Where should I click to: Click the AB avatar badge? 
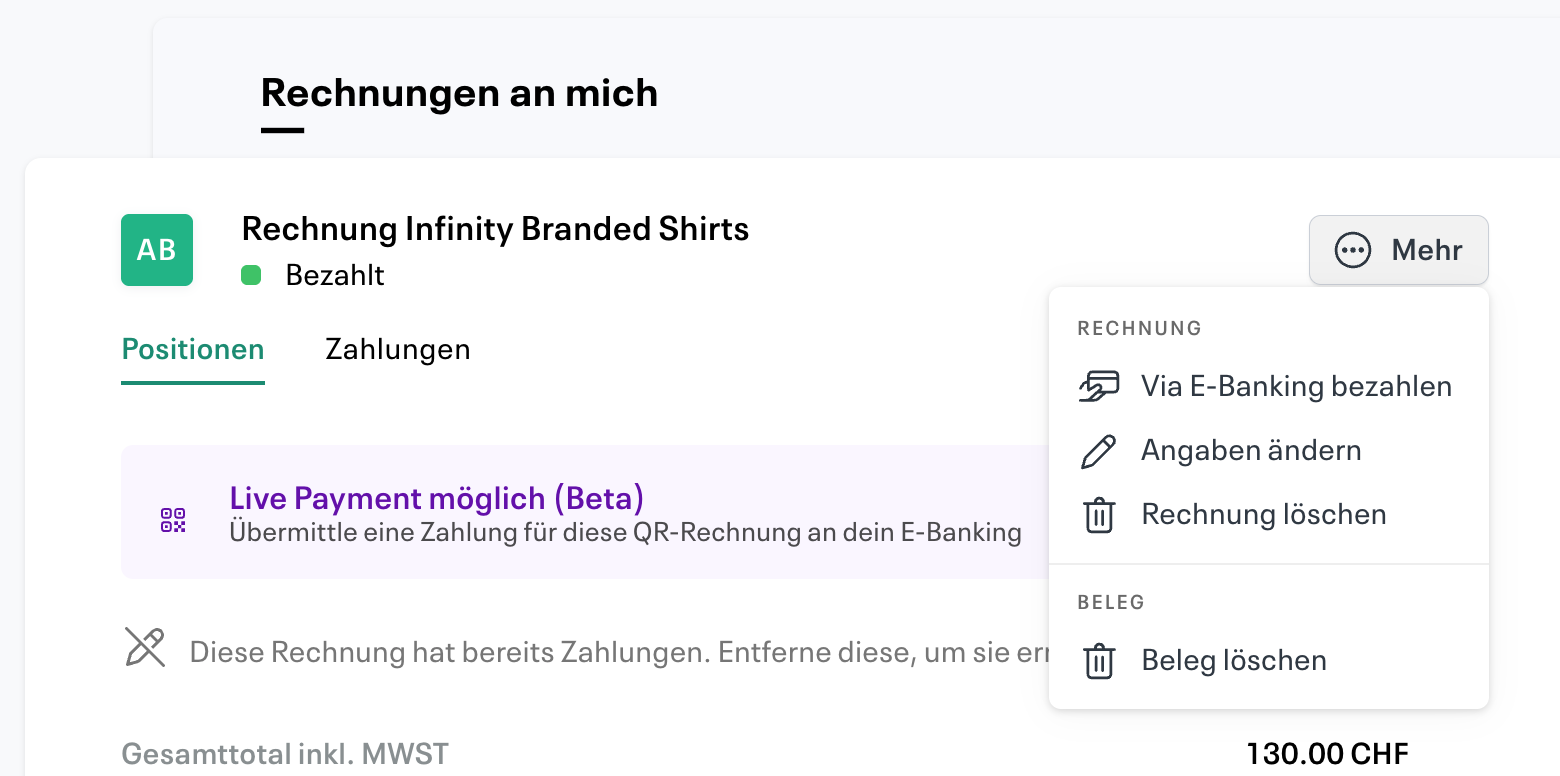[x=157, y=250]
